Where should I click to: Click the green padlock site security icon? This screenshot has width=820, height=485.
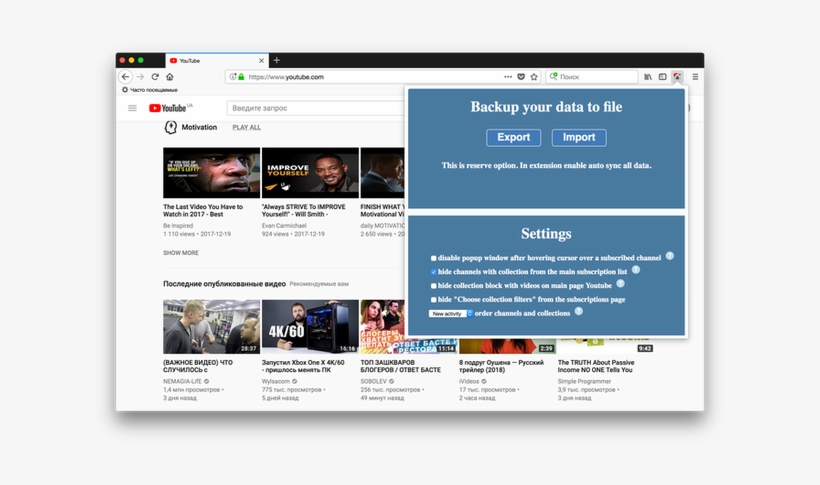click(241, 76)
